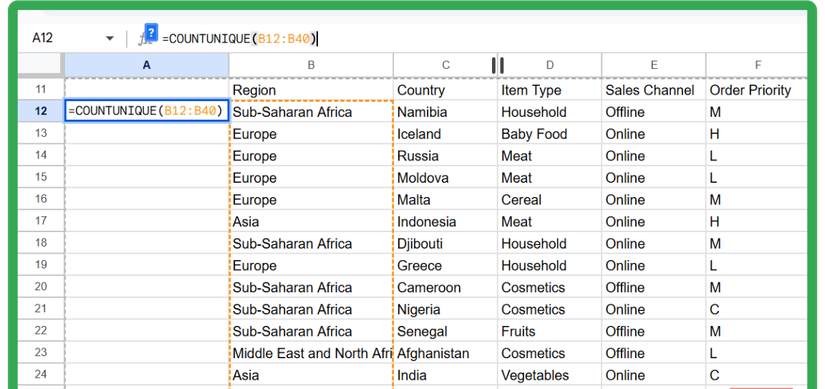Click the Order Priority header cell
The image size is (825, 389).
point(757,90)
